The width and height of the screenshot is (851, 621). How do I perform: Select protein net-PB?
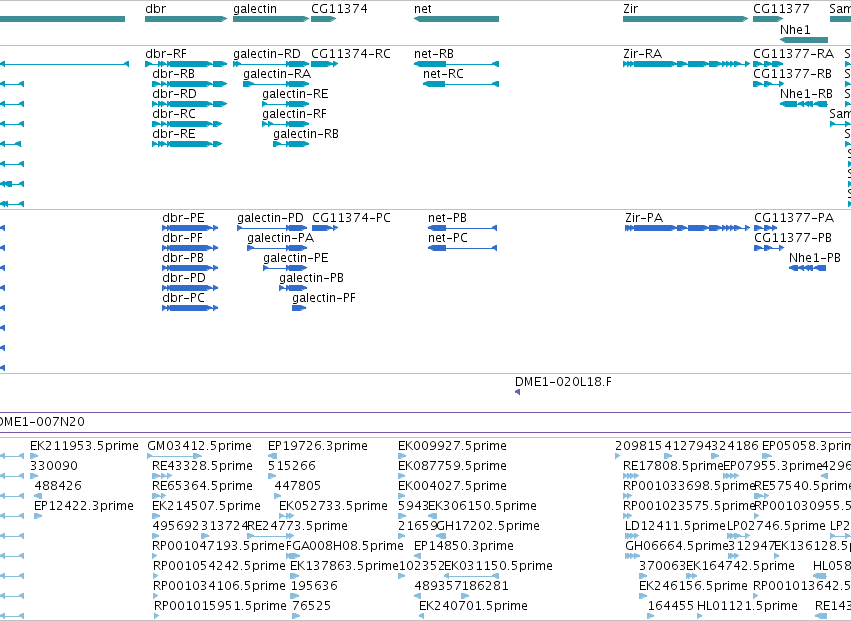(x=462, y=229)
